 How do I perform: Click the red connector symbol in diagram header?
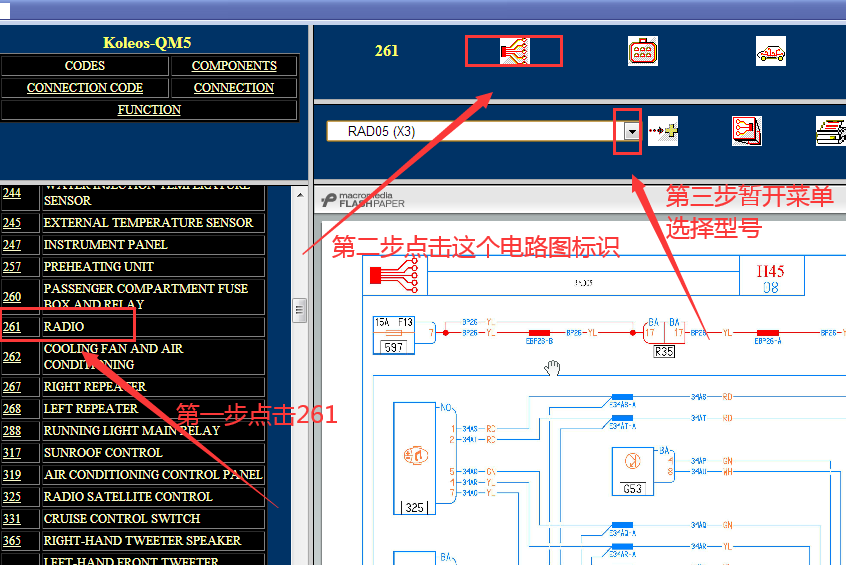coord(394,275)
